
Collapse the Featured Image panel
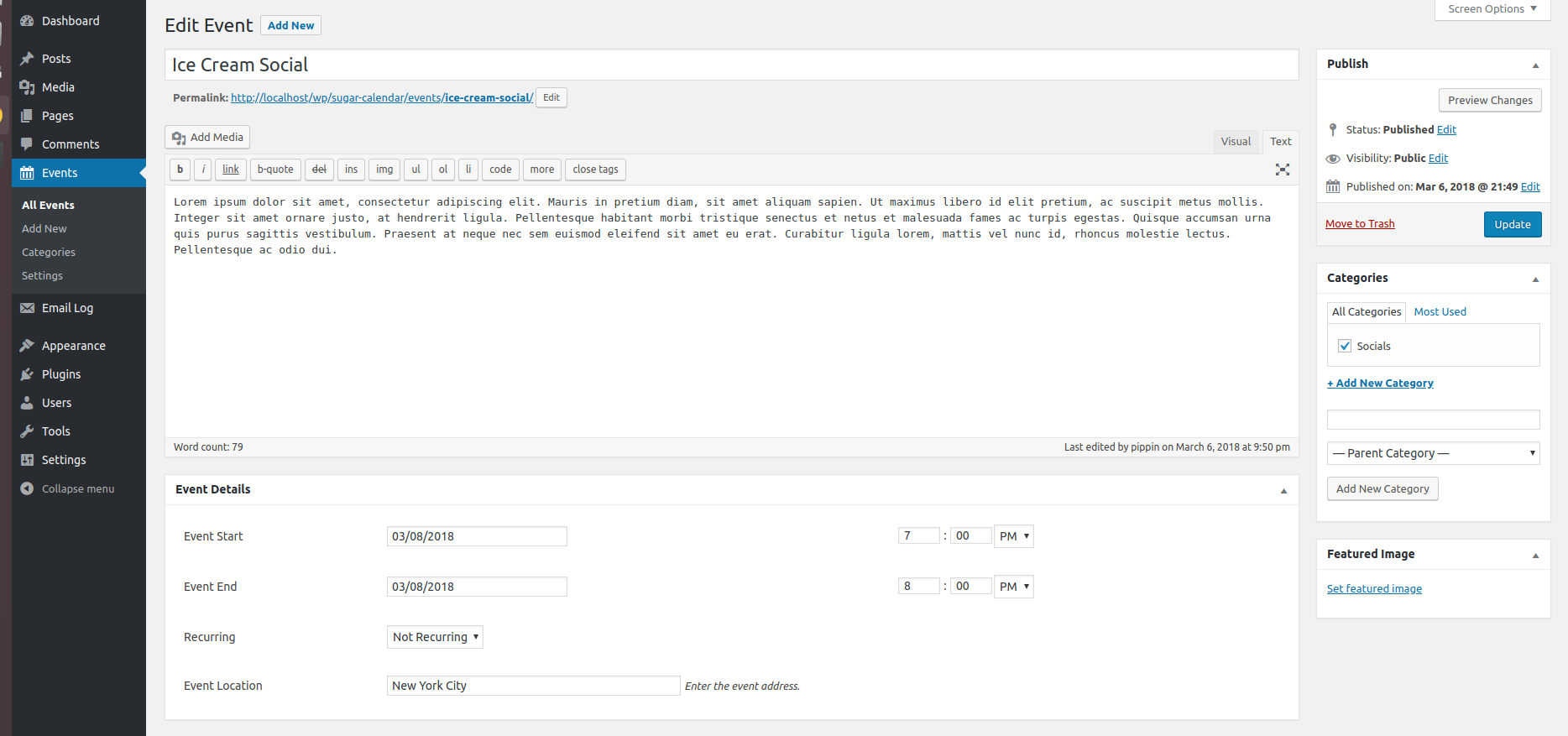click(x=1535, y=555)
